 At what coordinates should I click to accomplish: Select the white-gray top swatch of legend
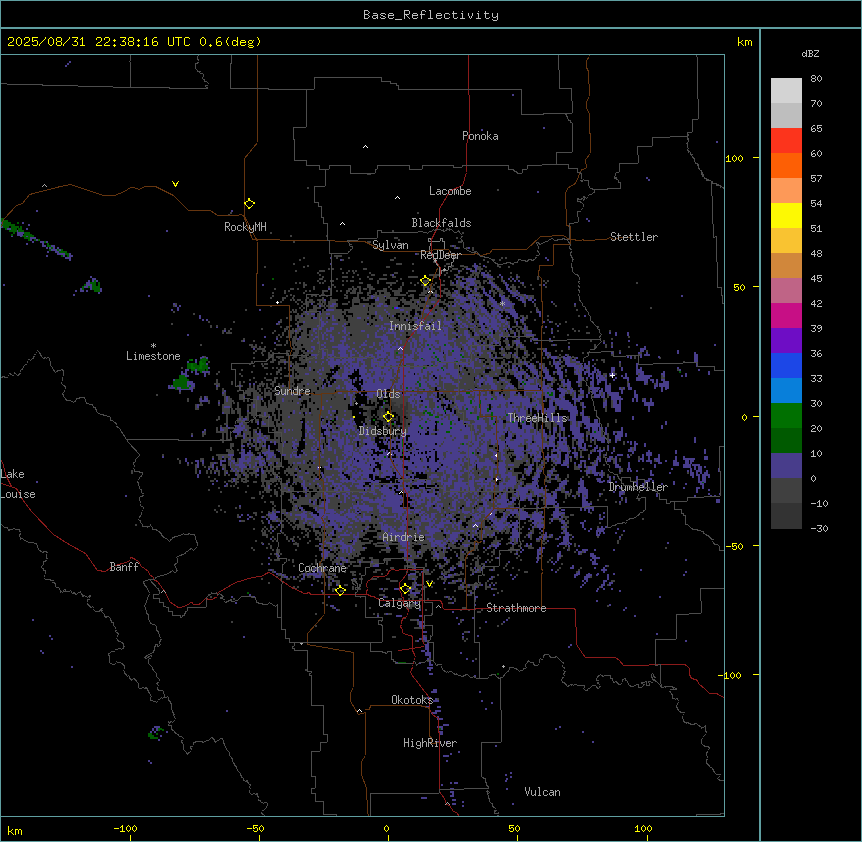[x=786, y=90]
